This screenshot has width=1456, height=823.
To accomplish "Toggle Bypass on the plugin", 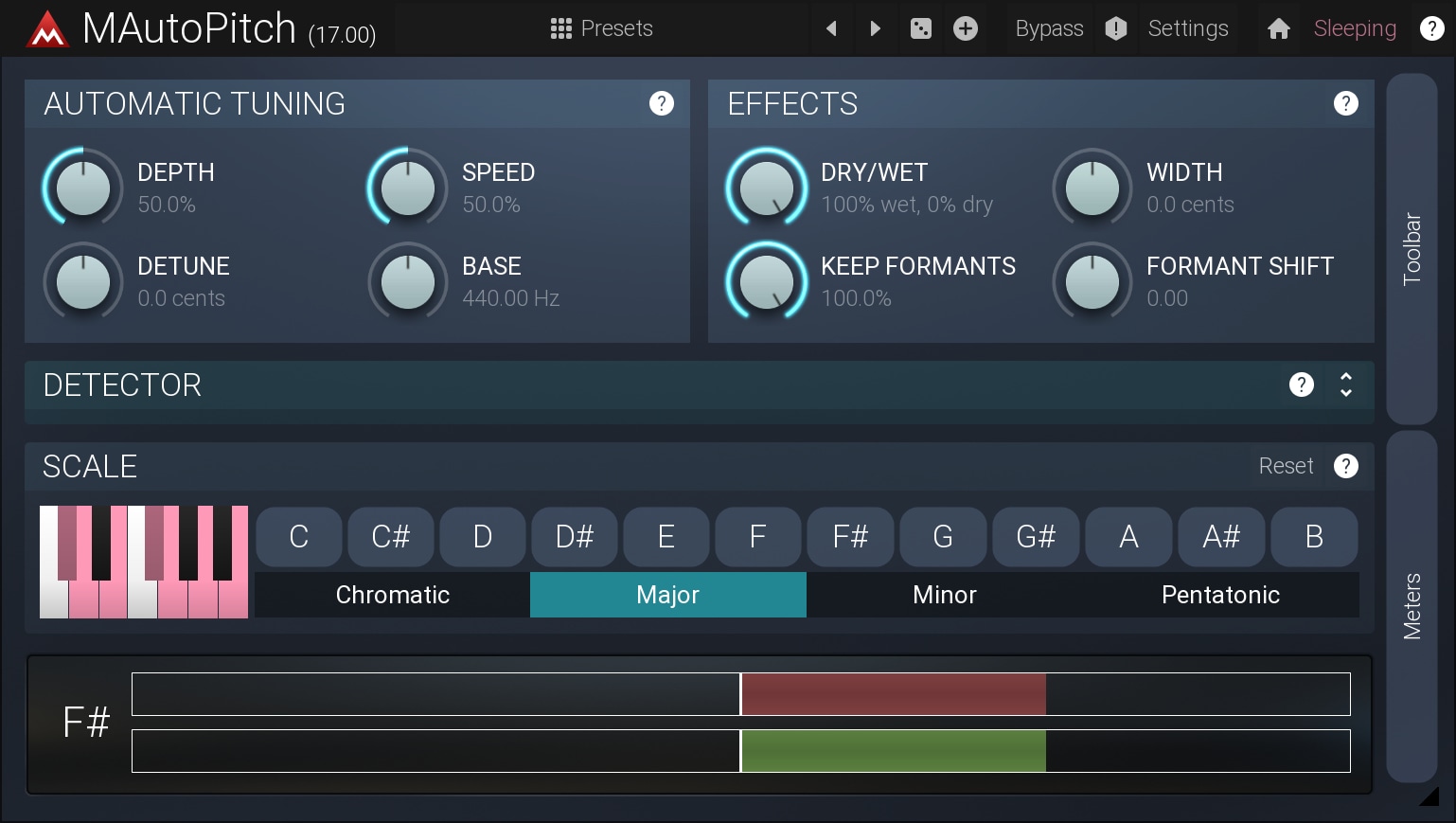I will pyautogui.click(x=1049, y=28).
